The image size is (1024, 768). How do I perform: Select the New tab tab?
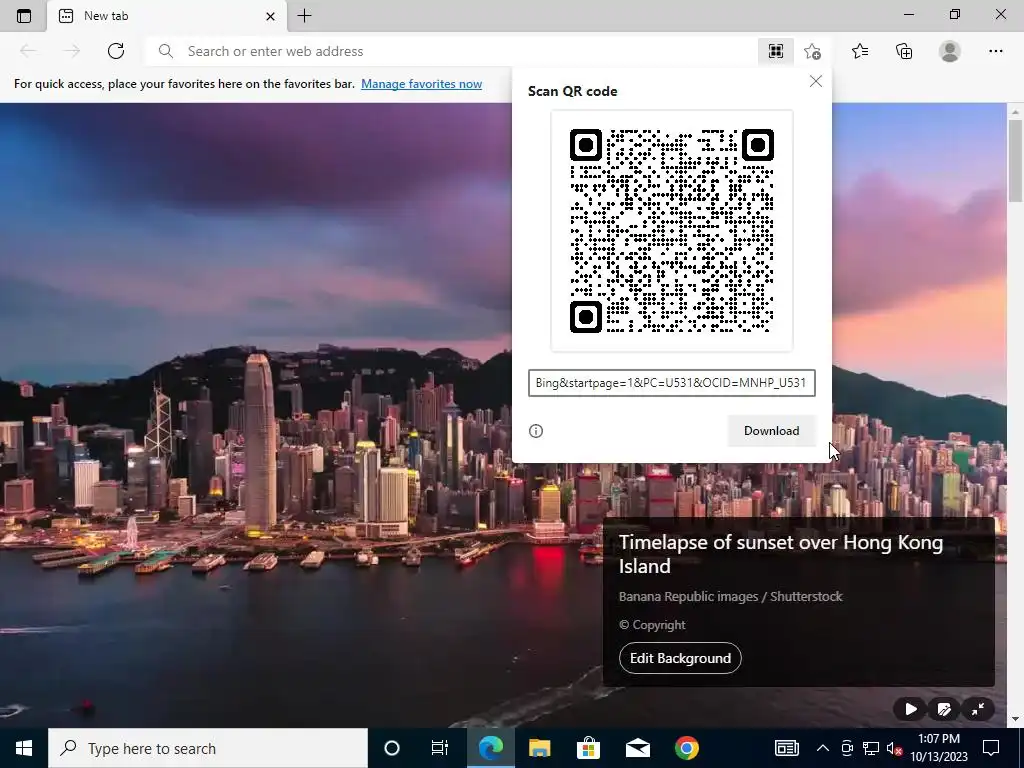tap(167, 16)
